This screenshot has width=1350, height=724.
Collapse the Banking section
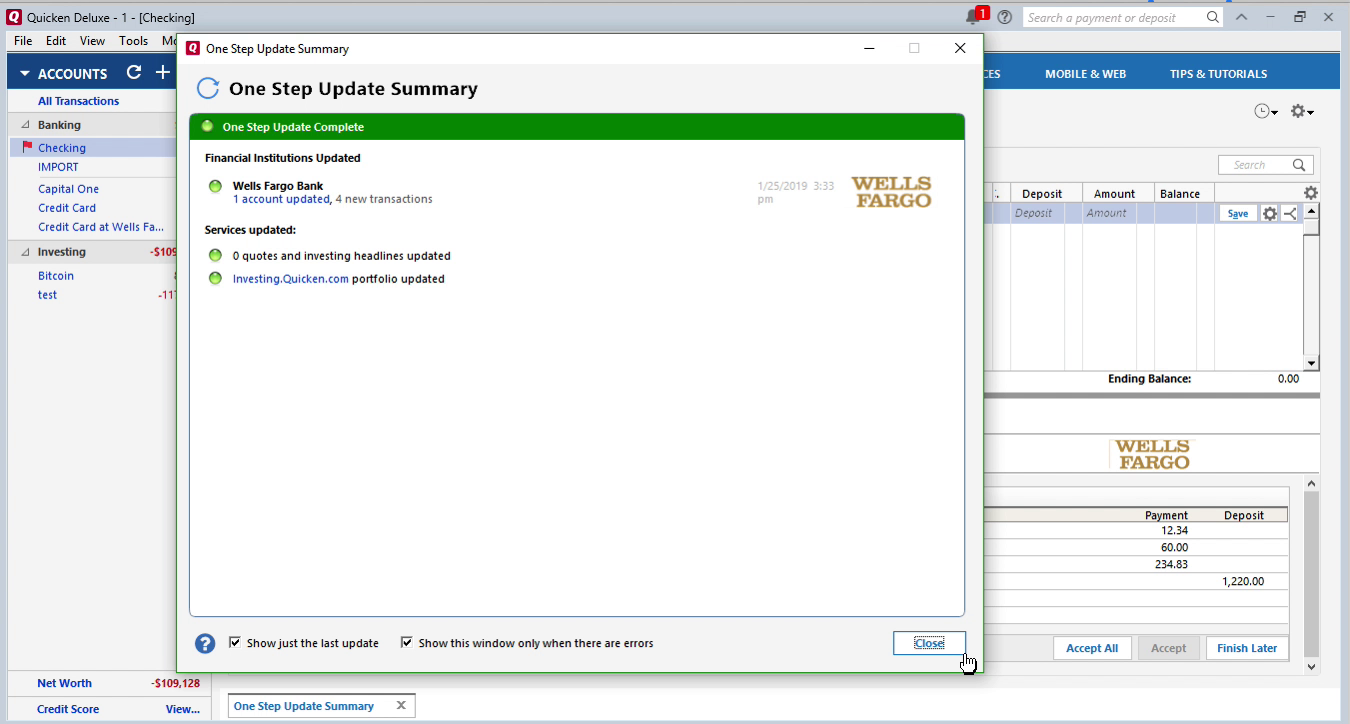25,125
